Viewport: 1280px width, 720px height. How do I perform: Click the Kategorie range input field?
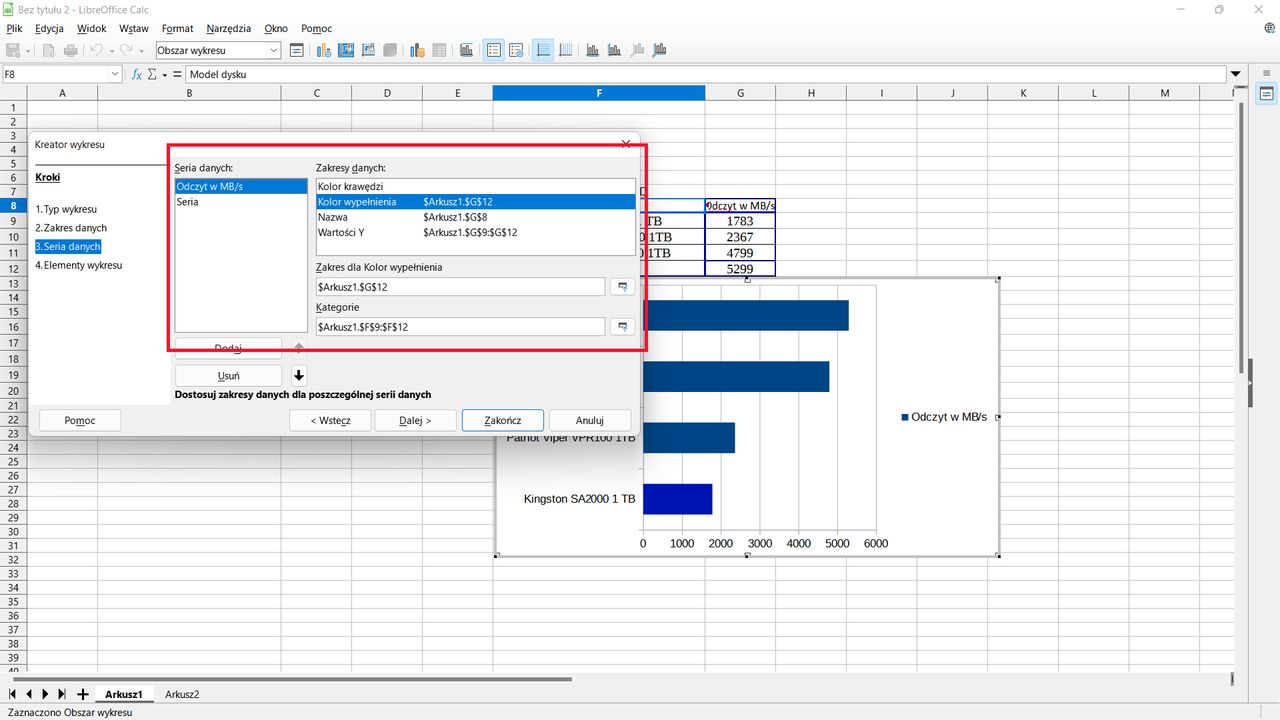(x=461, y=327)
